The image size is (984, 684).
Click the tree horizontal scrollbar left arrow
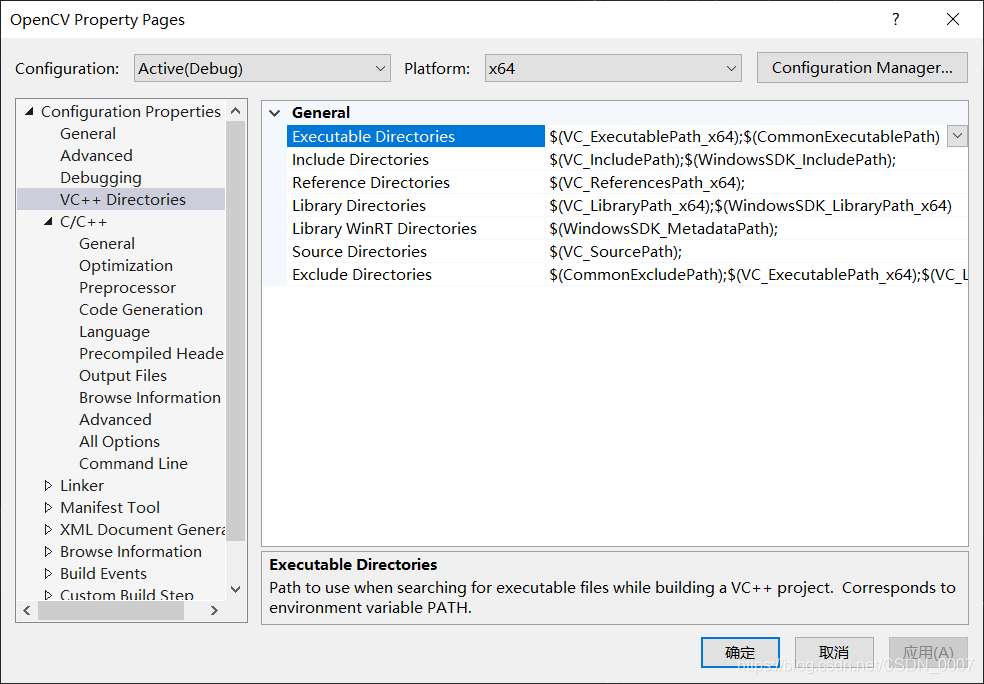click(x=27, y=611)
